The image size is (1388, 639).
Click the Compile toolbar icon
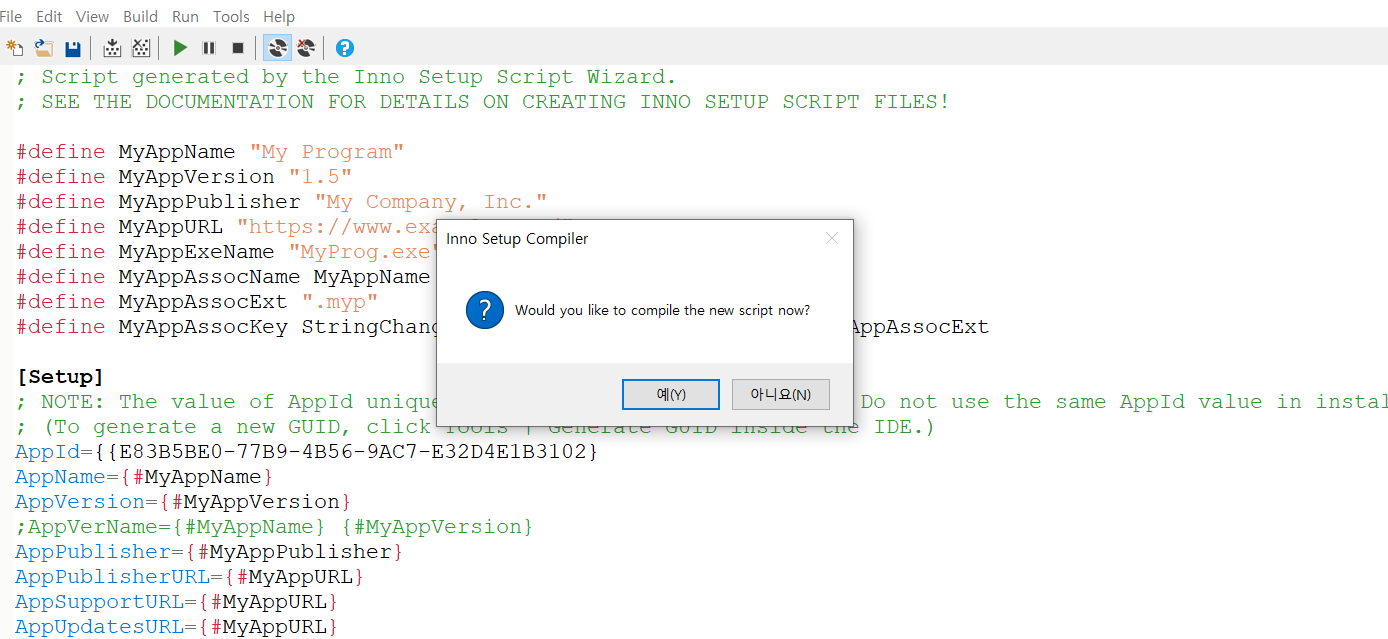(x=113, y=48)
